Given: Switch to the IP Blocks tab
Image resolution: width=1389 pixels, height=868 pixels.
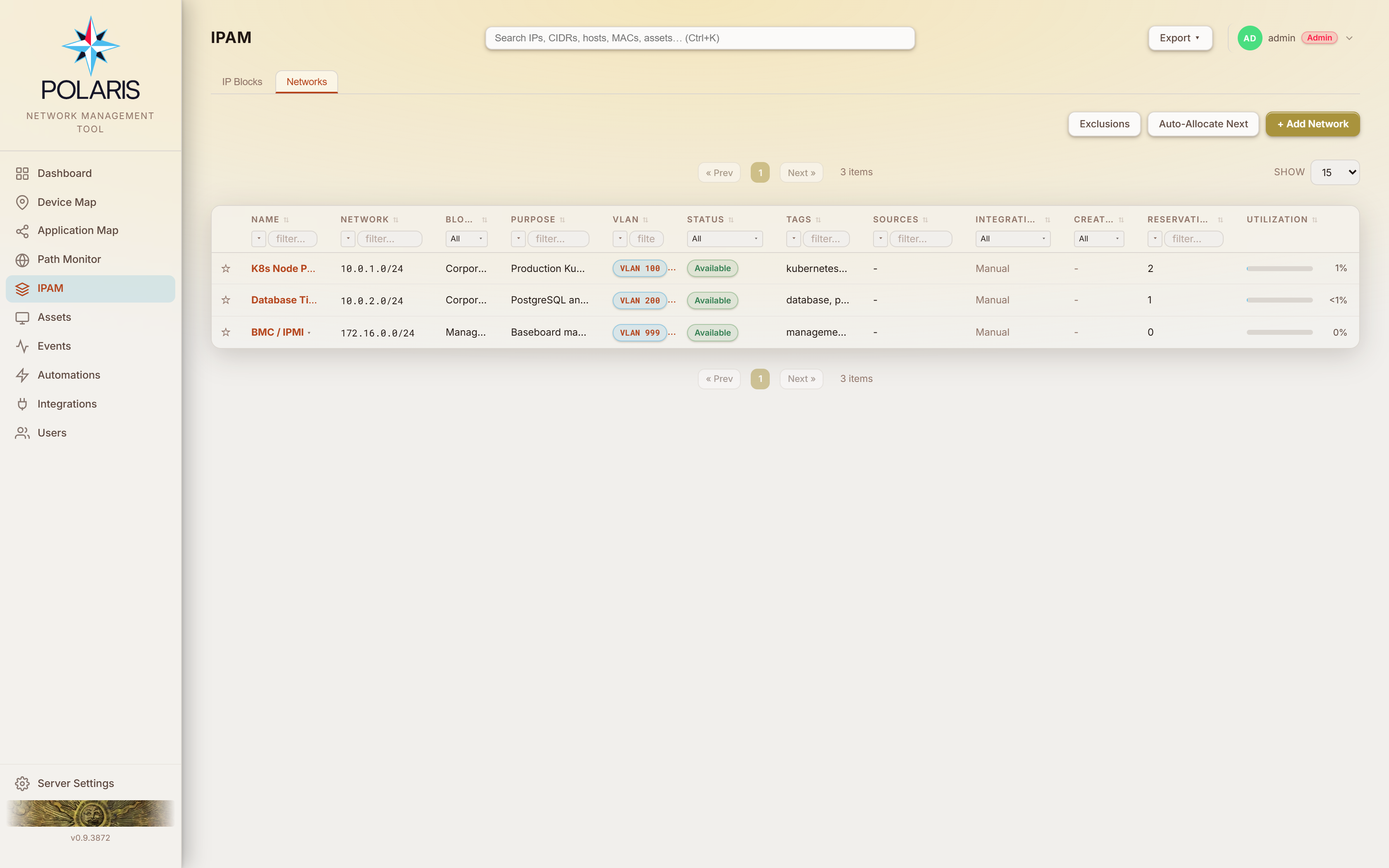Looking at the screenshot, I should click(x=242, y=82).
